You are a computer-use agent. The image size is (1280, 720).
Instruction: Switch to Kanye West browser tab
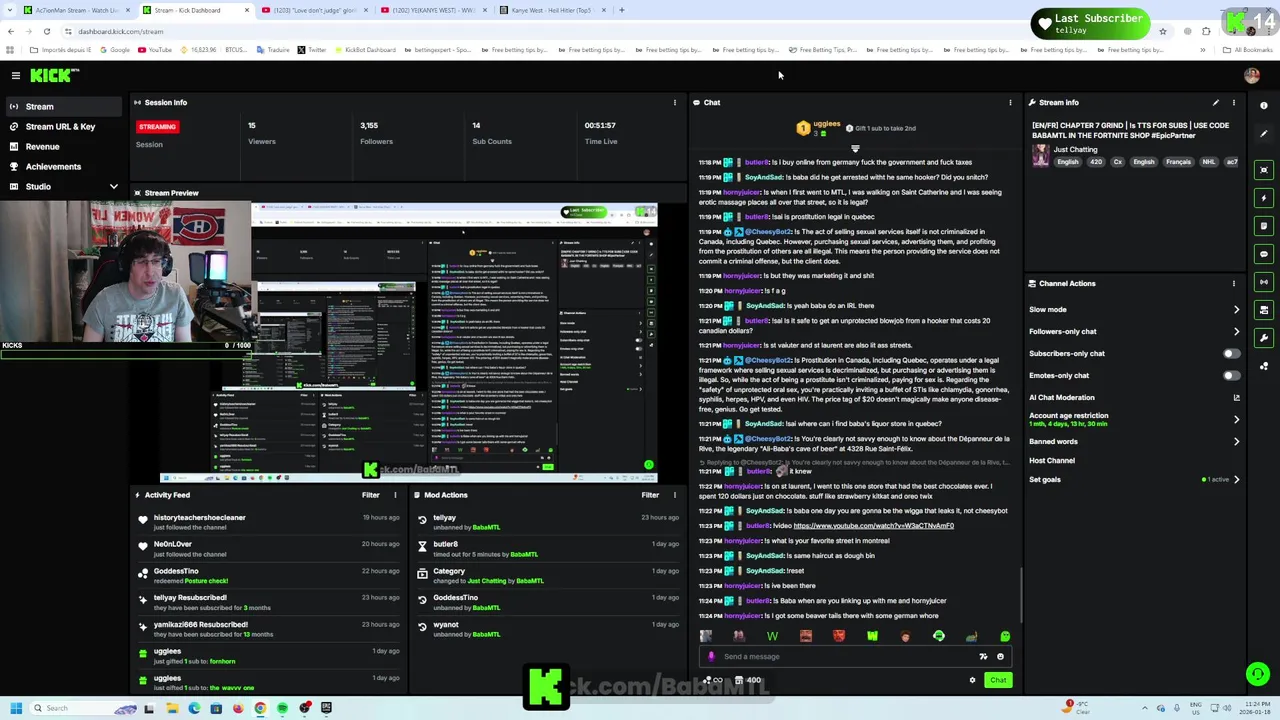pyautogui.click(x=550, y=10)
